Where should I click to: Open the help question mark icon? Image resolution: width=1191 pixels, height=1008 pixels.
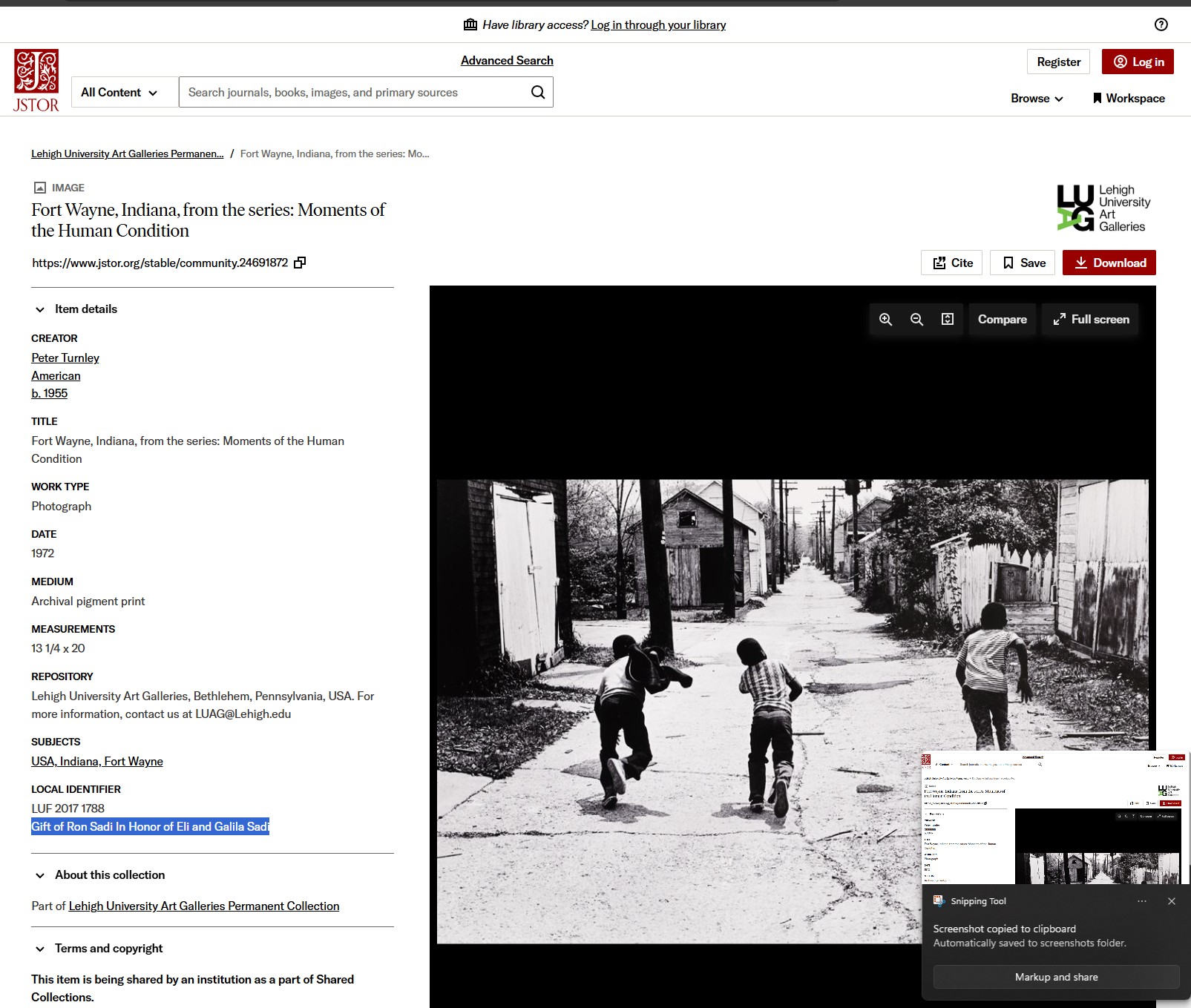coord(1161,24)
